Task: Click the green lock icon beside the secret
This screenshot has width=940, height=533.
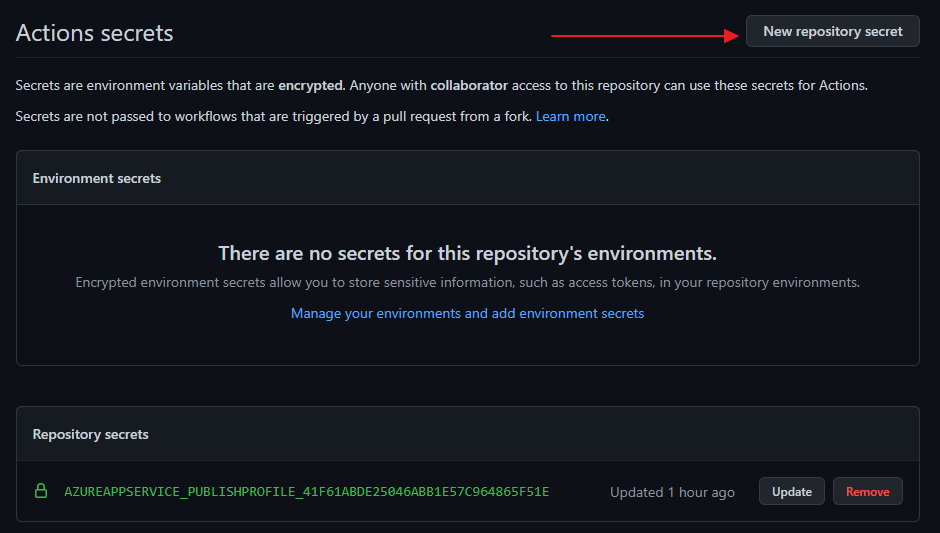Action: tap(41, 491)
